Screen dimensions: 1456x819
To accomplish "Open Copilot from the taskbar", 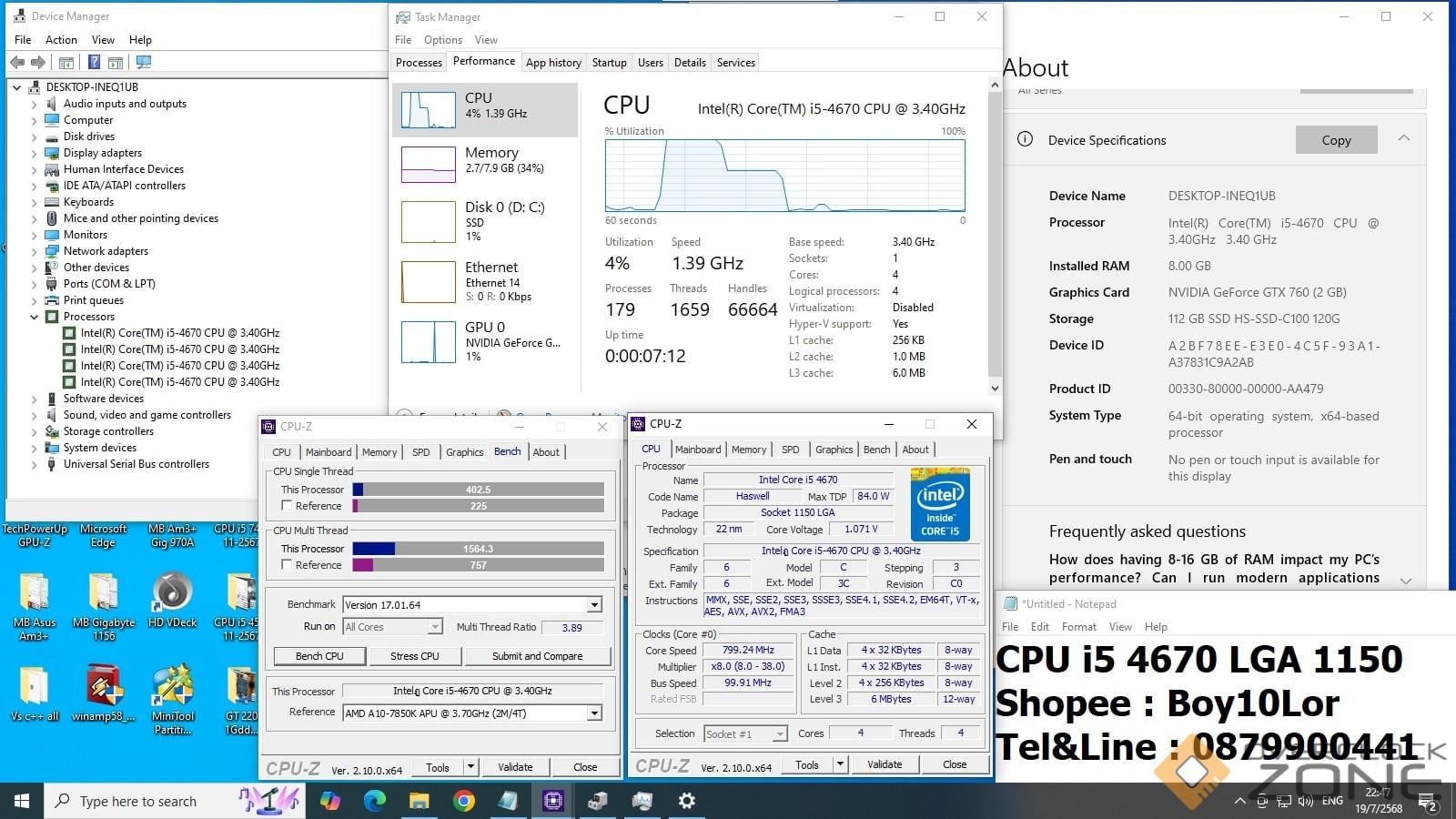I will pyautogui.click(x=330, y=801).
